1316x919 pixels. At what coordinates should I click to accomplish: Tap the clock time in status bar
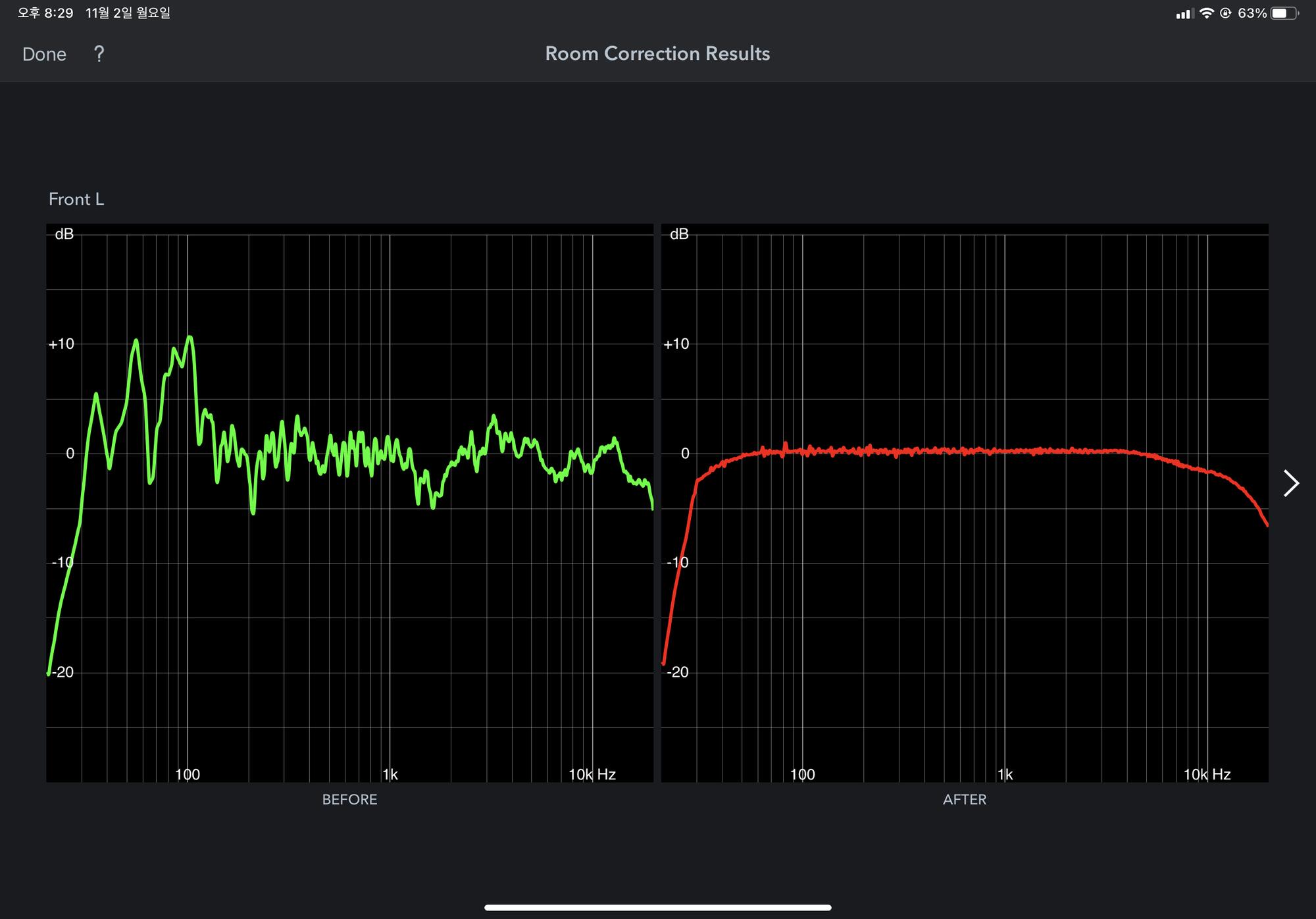coord(45,13)
